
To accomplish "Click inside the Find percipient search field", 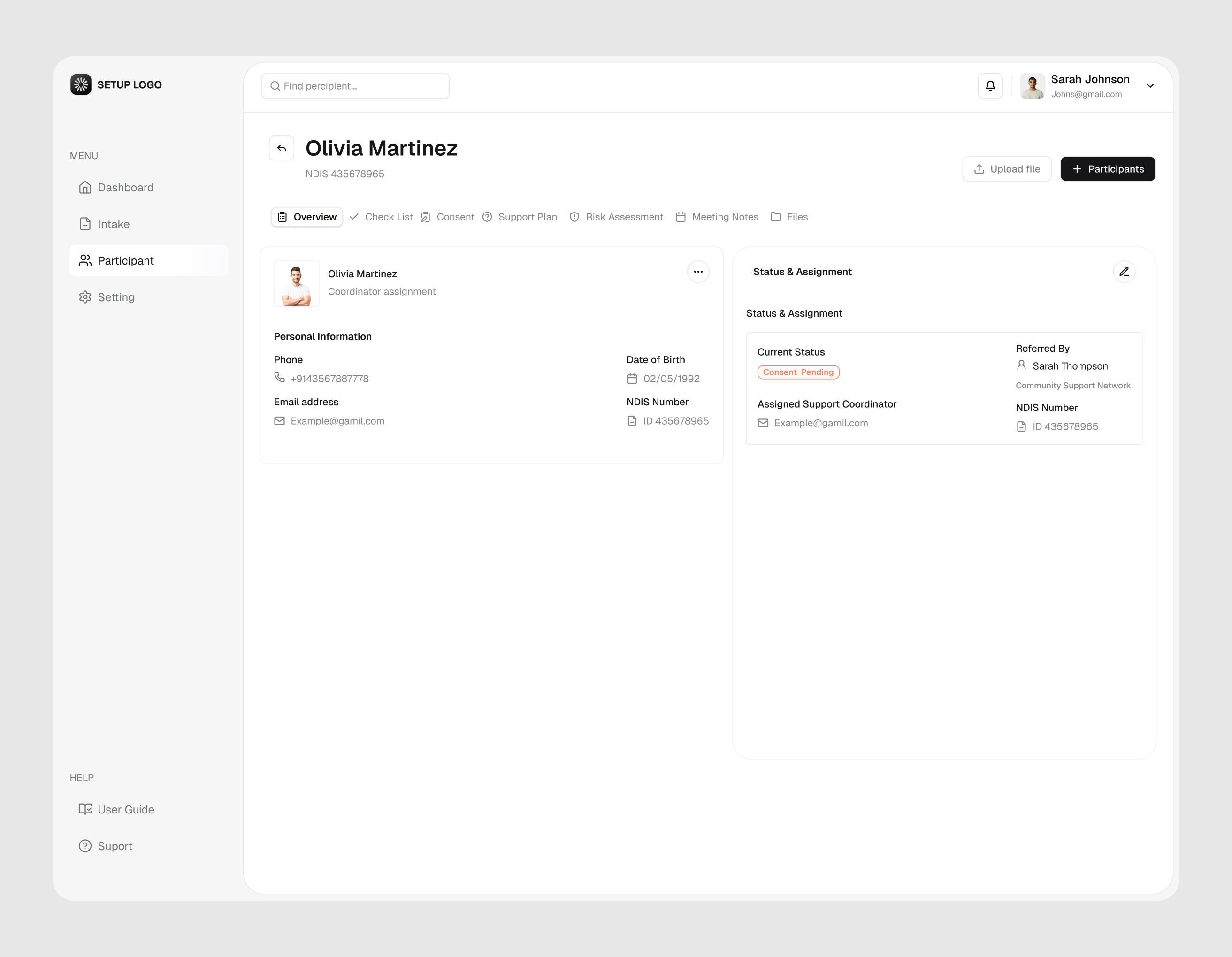I will point(355,86).
